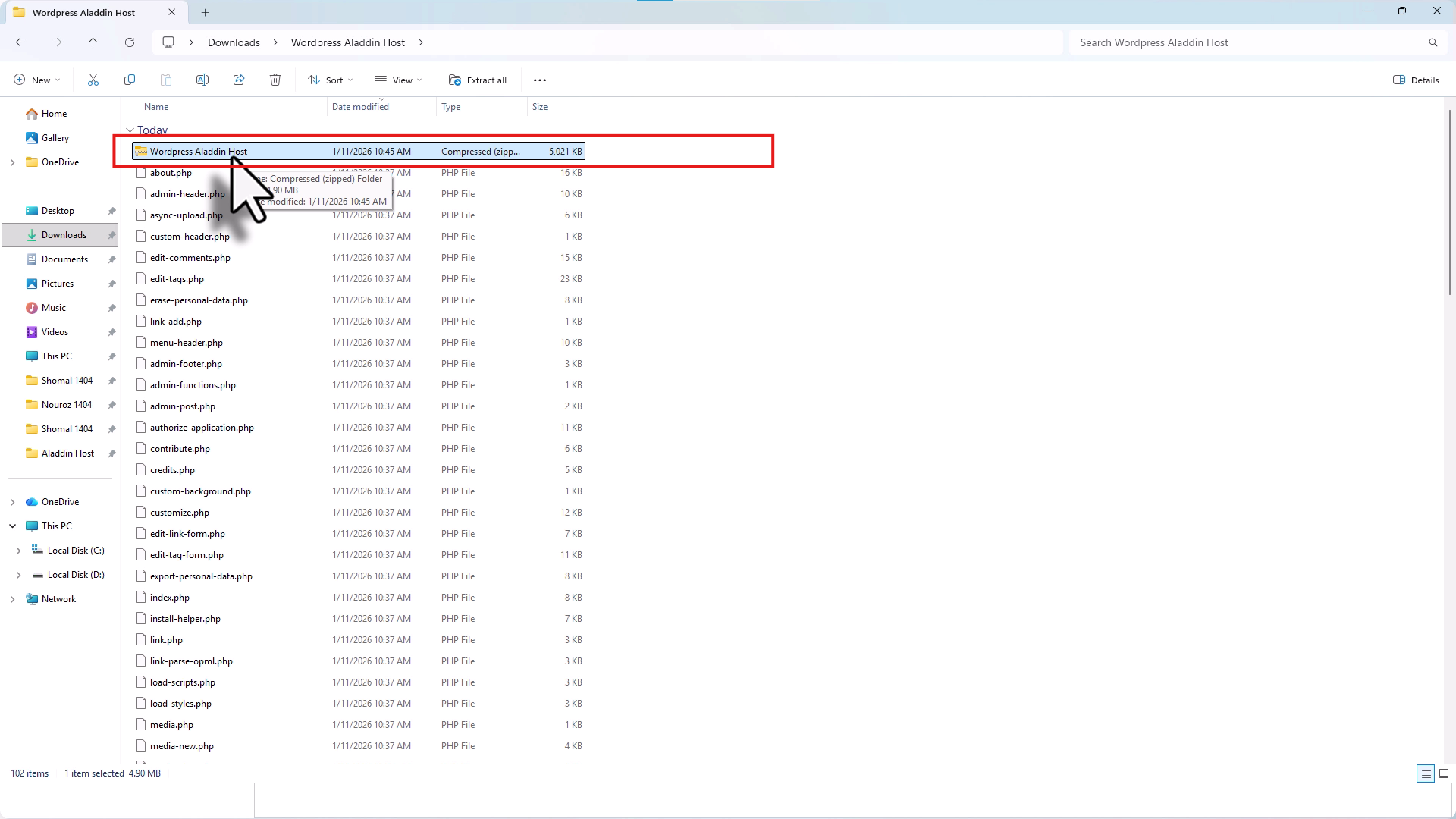This screenshot has width=1456, height=819.
Task: Rename the selected file
Action: pos(202,80)
